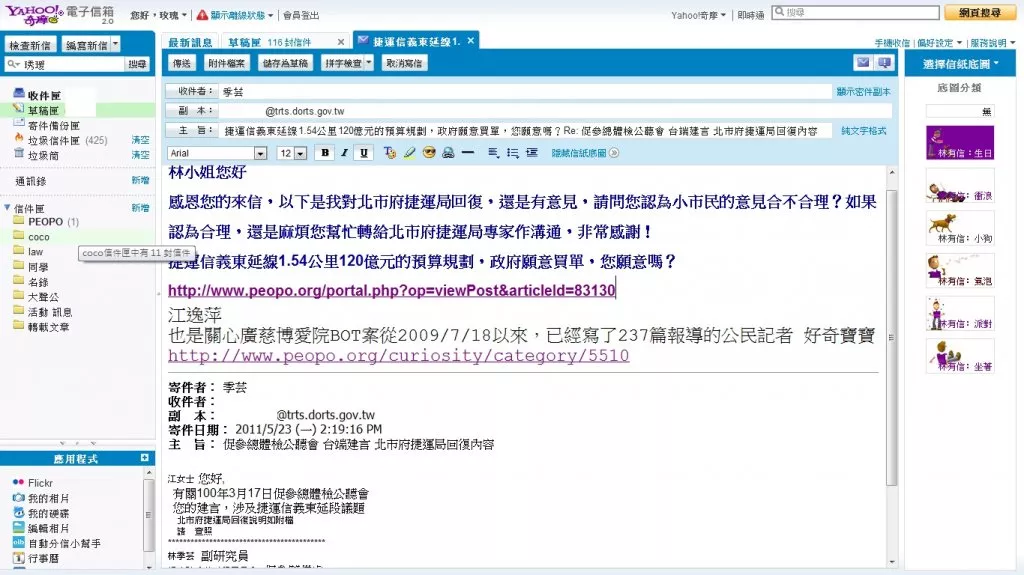Insert a horizontal line

[x=468, y=153]
